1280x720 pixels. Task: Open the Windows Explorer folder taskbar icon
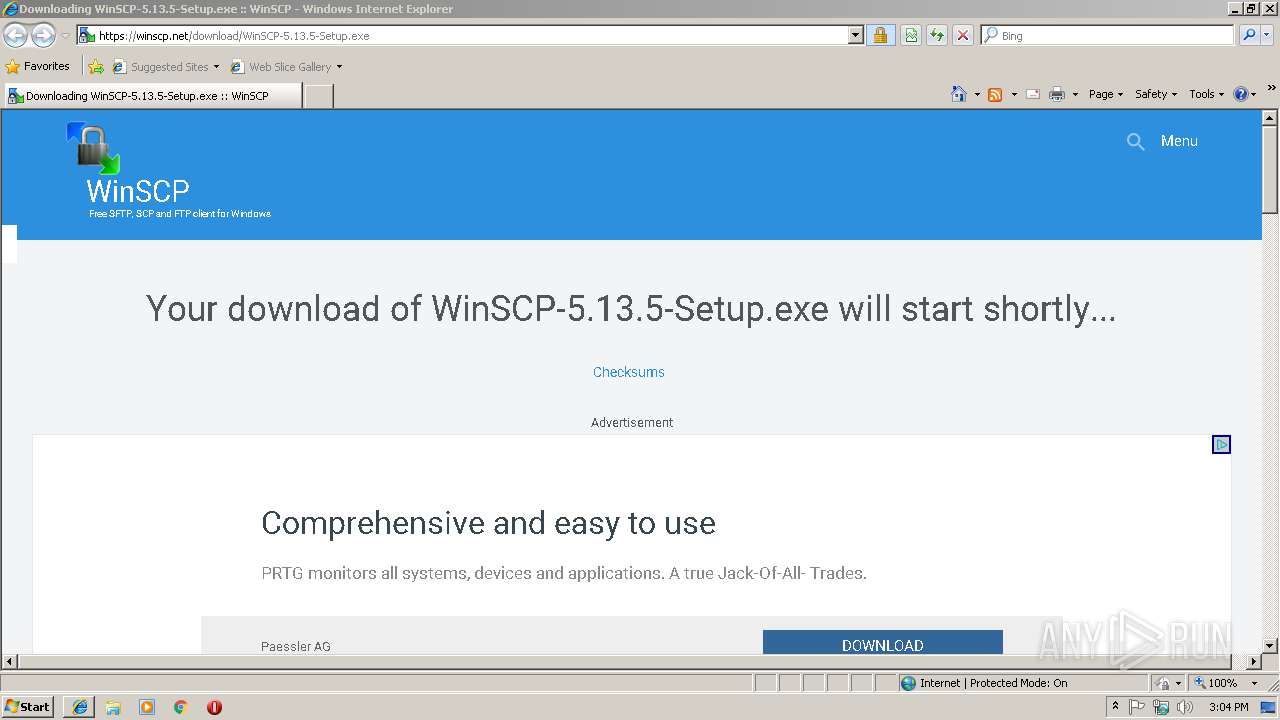click(113, 707)
